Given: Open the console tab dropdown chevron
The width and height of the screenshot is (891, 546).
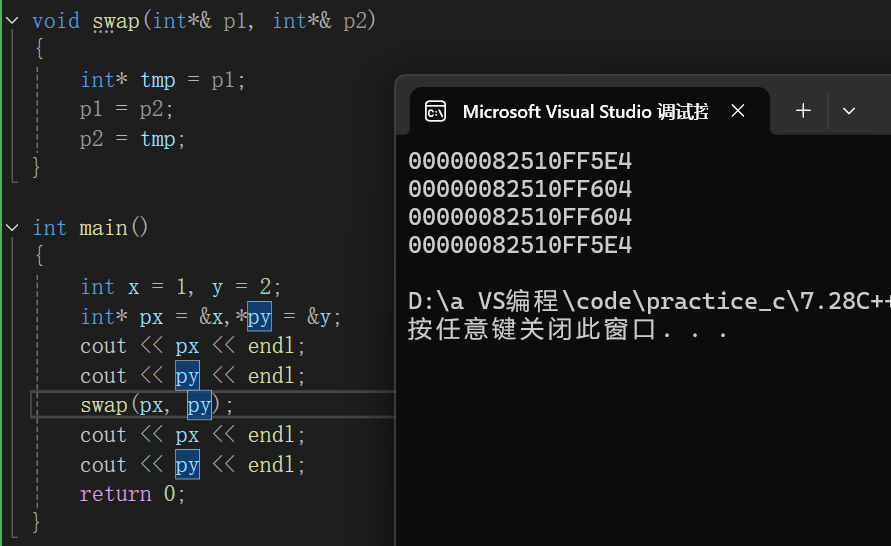Looking at the screenshot, I should pos(848,111).
